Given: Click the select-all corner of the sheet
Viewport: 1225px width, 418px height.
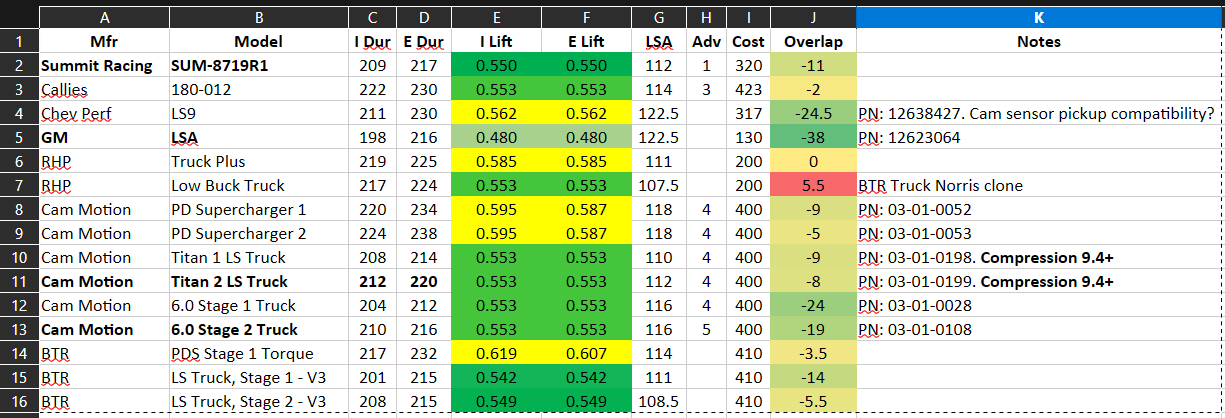Looking at the screenshot, I should click(x=19, y=18).
